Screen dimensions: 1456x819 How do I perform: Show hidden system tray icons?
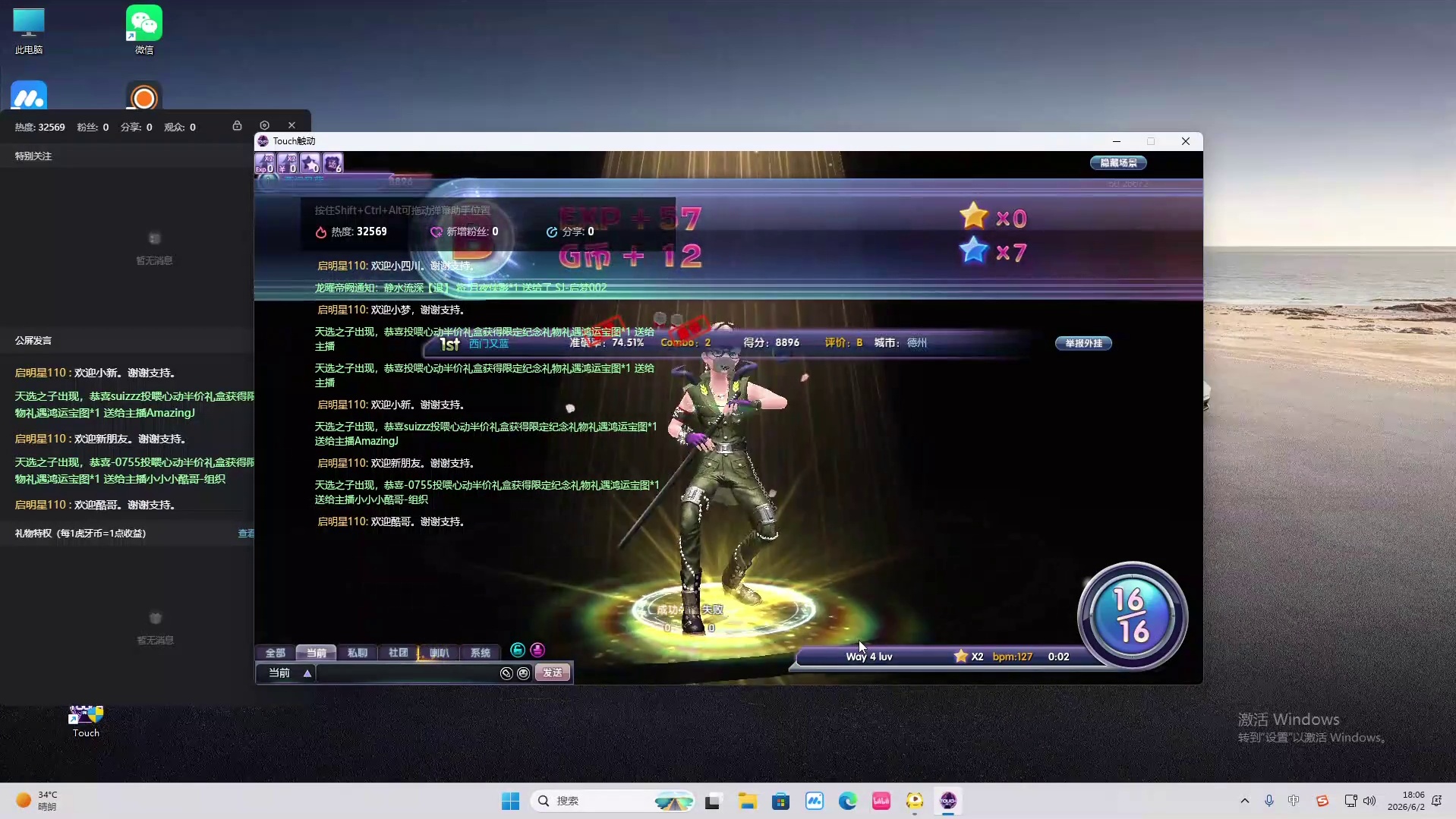(1244, 801)
